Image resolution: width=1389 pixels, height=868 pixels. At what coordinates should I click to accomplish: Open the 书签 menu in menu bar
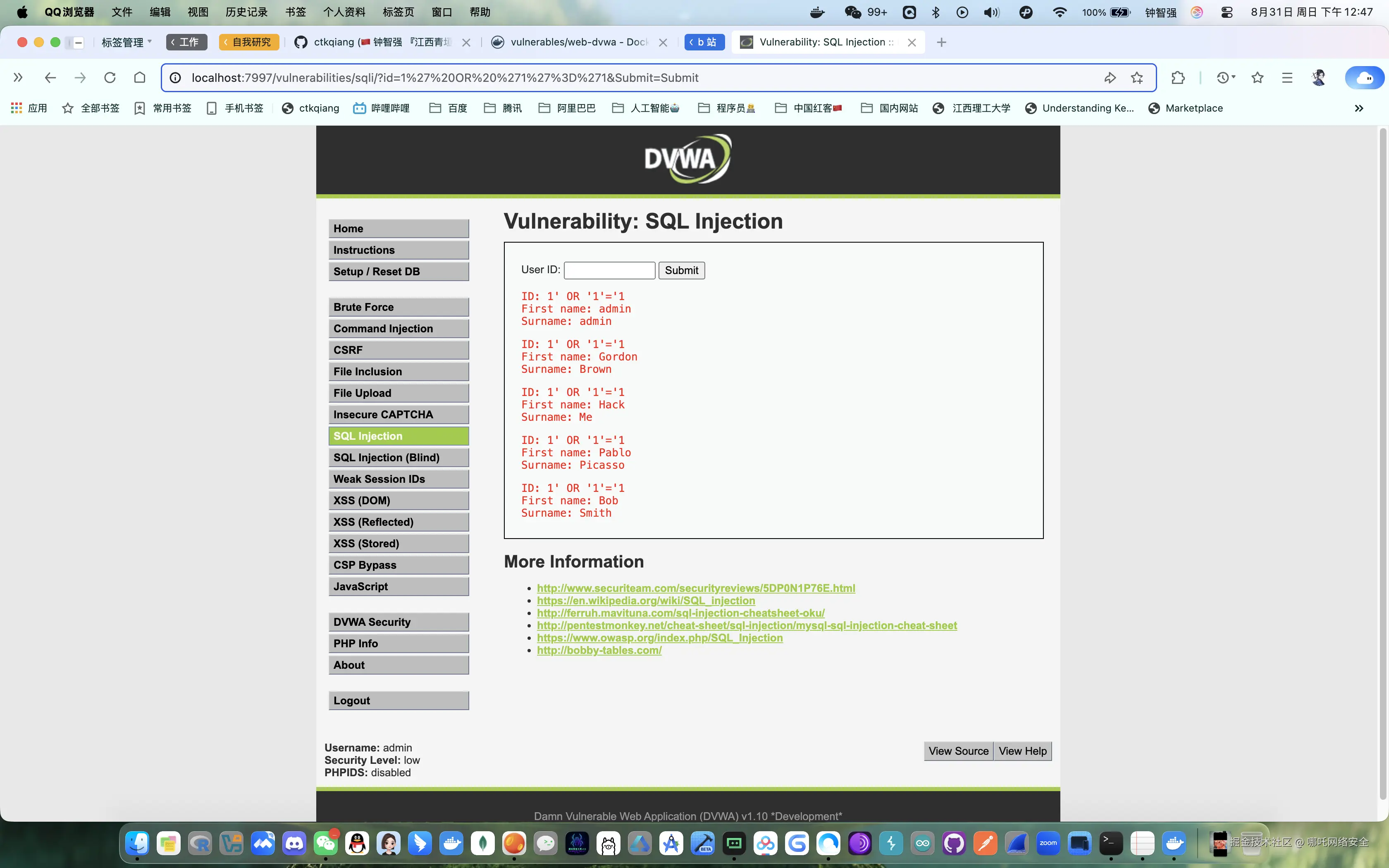[296, 12]
